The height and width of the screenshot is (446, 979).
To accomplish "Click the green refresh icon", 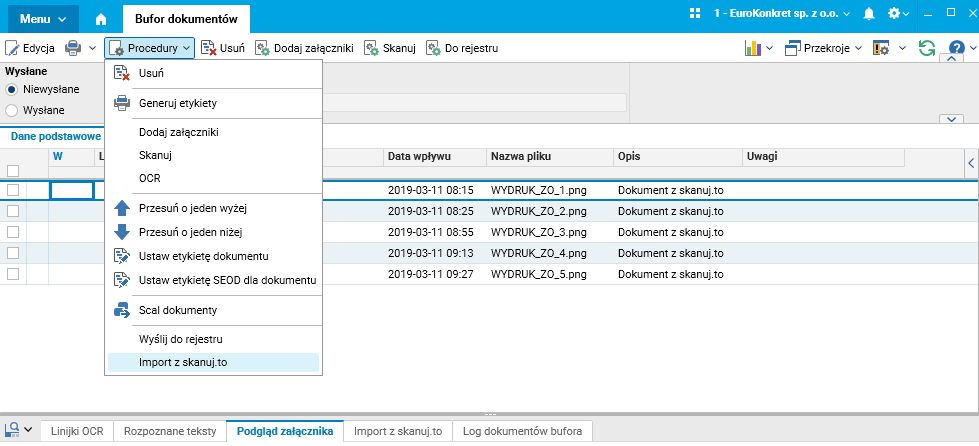I will click(927, 48).
